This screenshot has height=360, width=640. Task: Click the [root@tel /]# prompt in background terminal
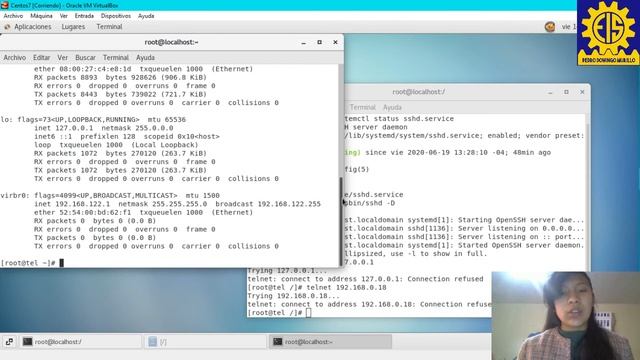click(x=274, y=313)
